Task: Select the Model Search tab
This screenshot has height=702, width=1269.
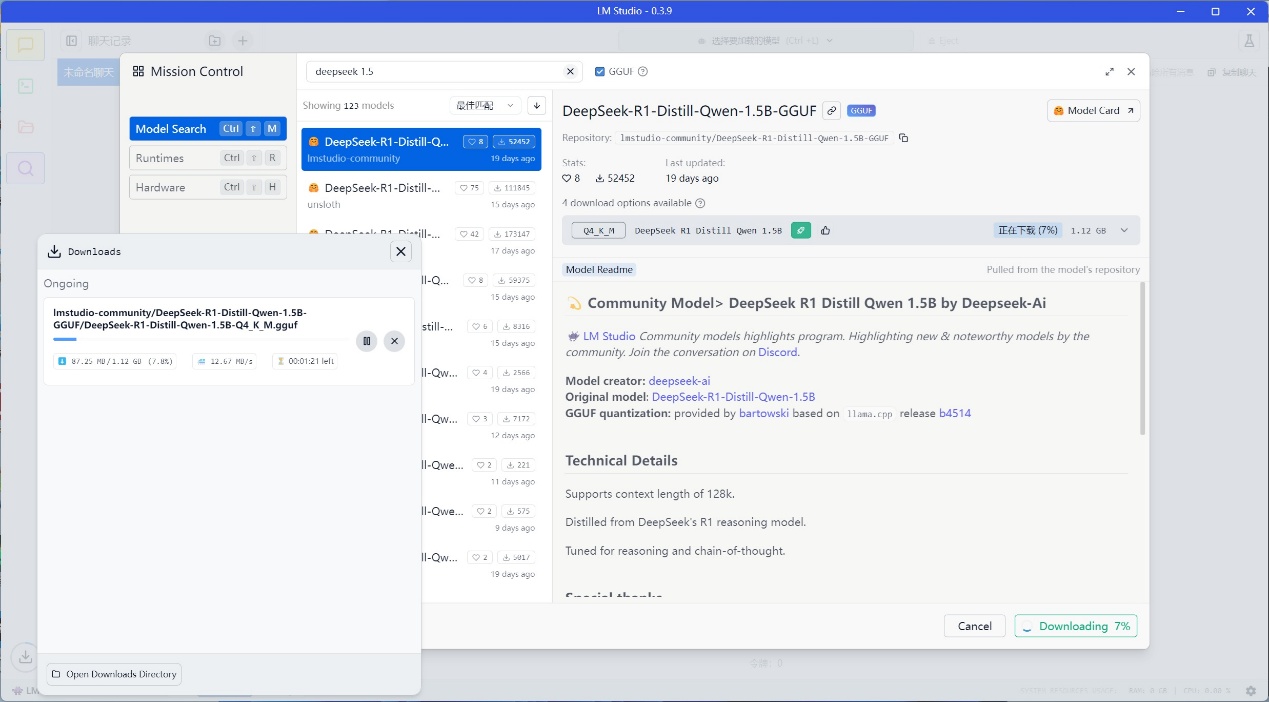Action: point(208,129)
